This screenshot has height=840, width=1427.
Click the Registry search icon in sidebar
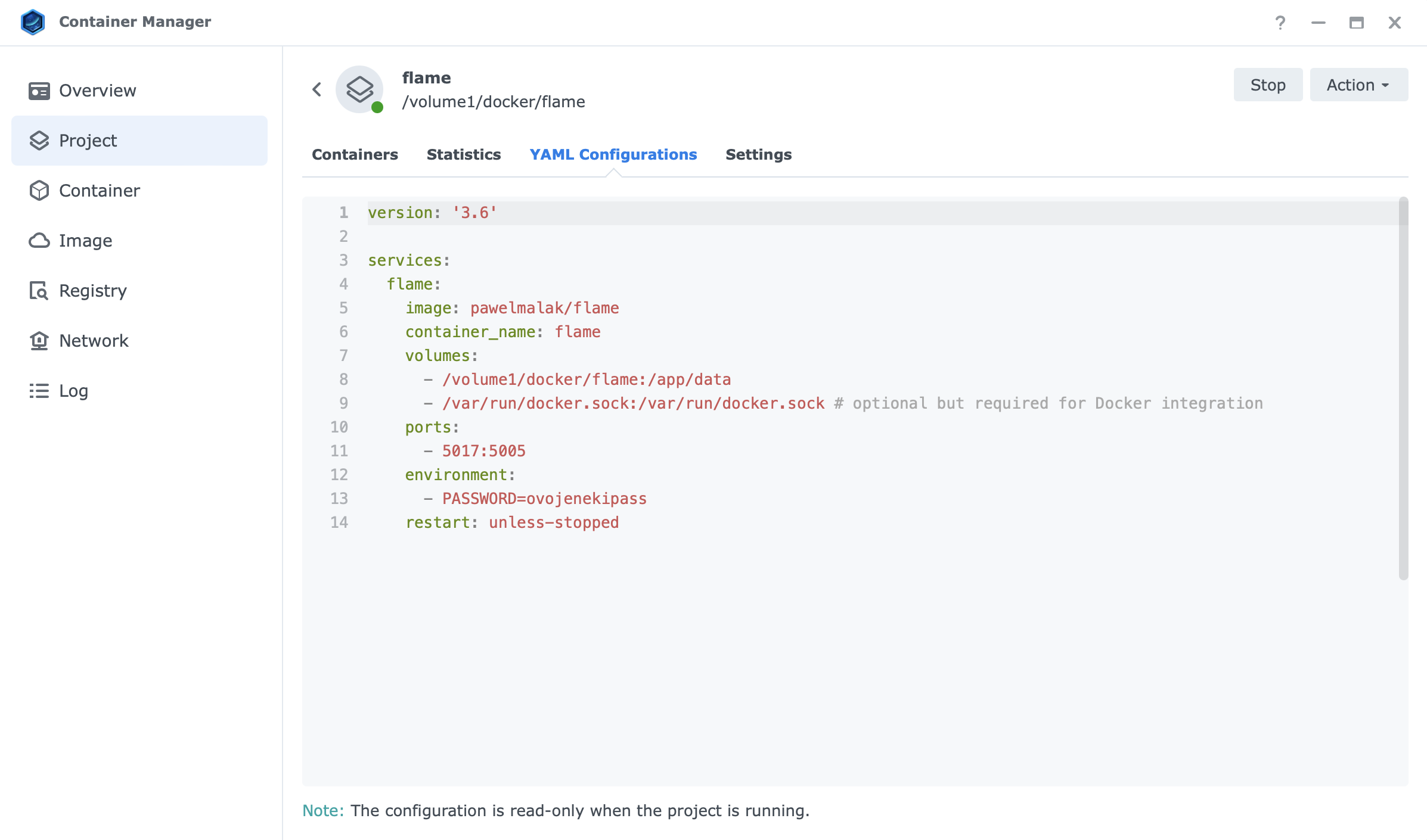[39, 291]
